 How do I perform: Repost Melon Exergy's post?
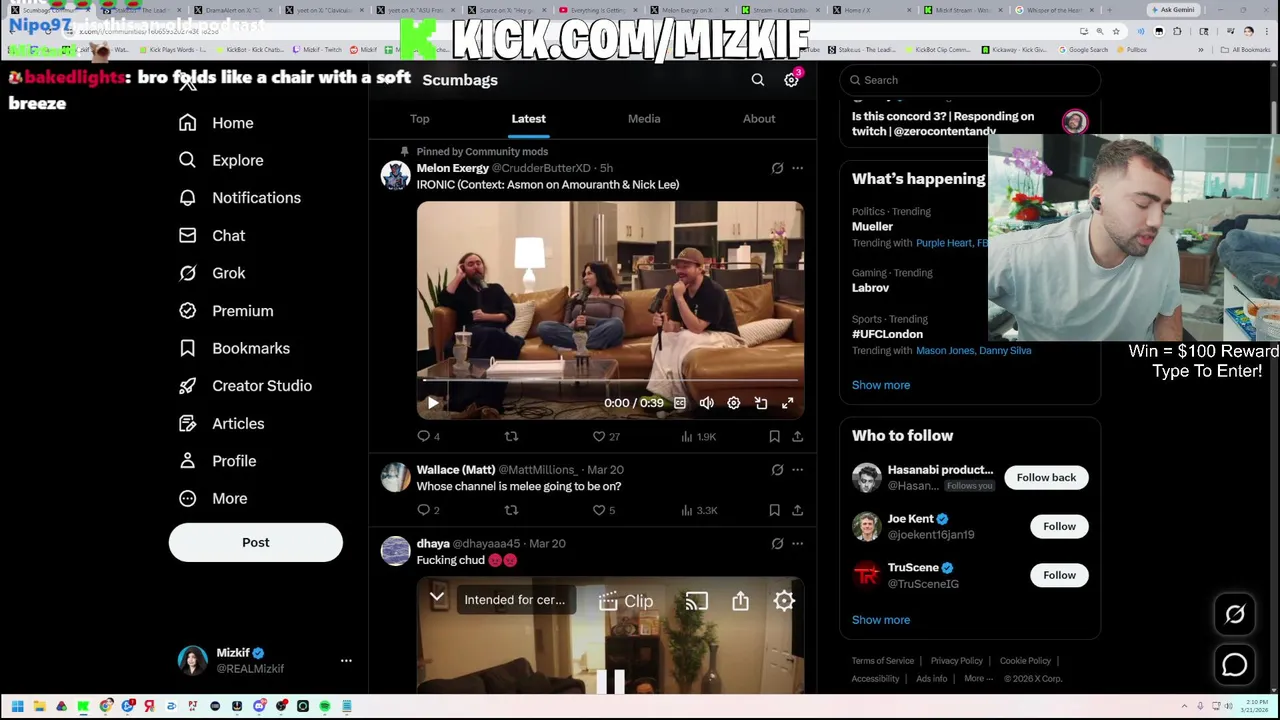pos(511,436)
